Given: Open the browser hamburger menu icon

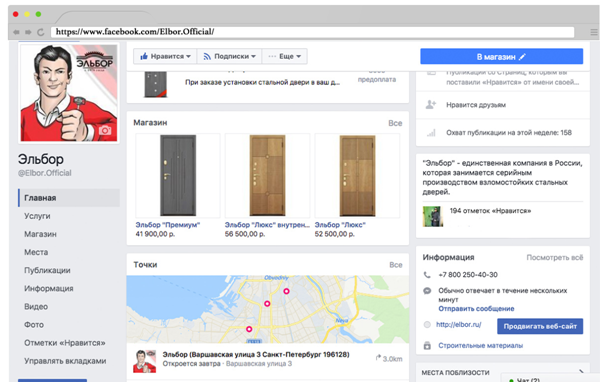Looking at the screenshot, I should coord(594,32).
